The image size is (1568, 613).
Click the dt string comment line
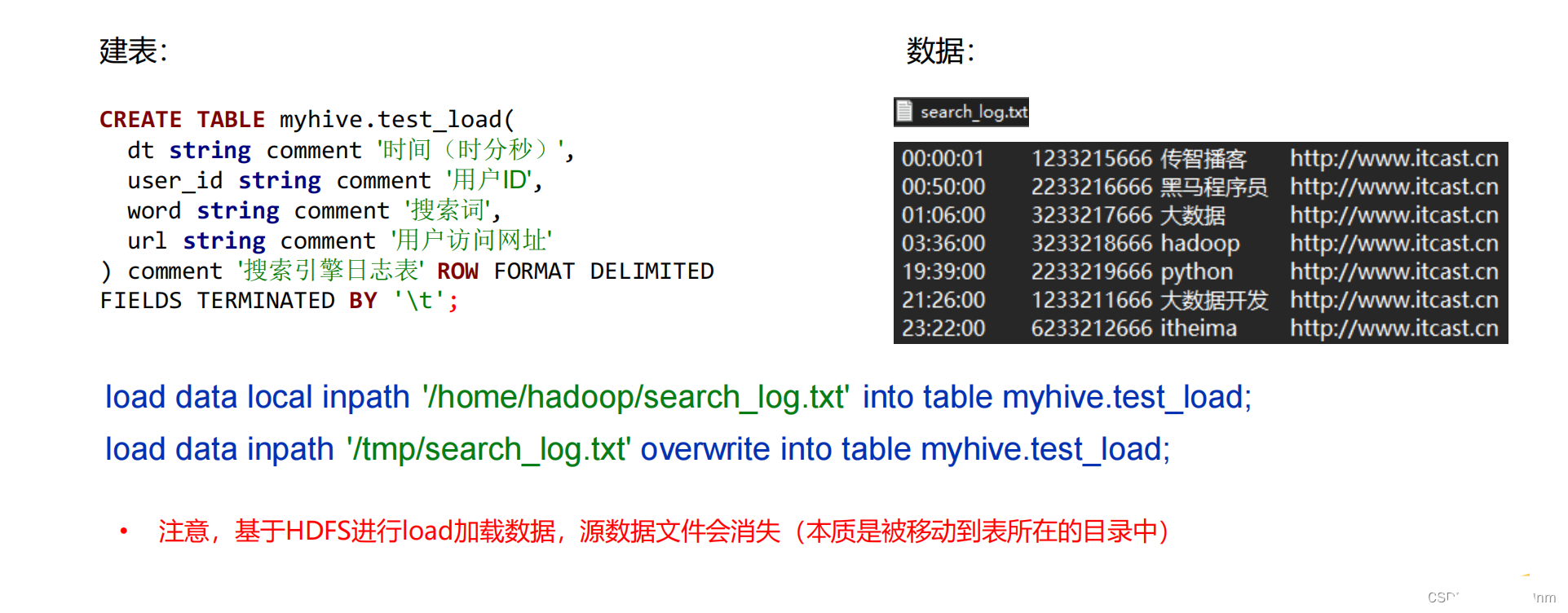(351, 150)
